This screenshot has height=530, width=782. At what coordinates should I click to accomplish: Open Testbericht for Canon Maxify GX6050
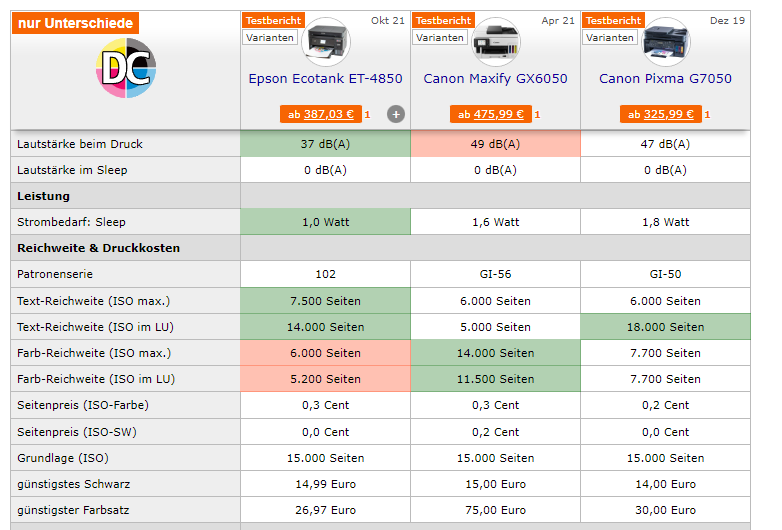(443, 20)
